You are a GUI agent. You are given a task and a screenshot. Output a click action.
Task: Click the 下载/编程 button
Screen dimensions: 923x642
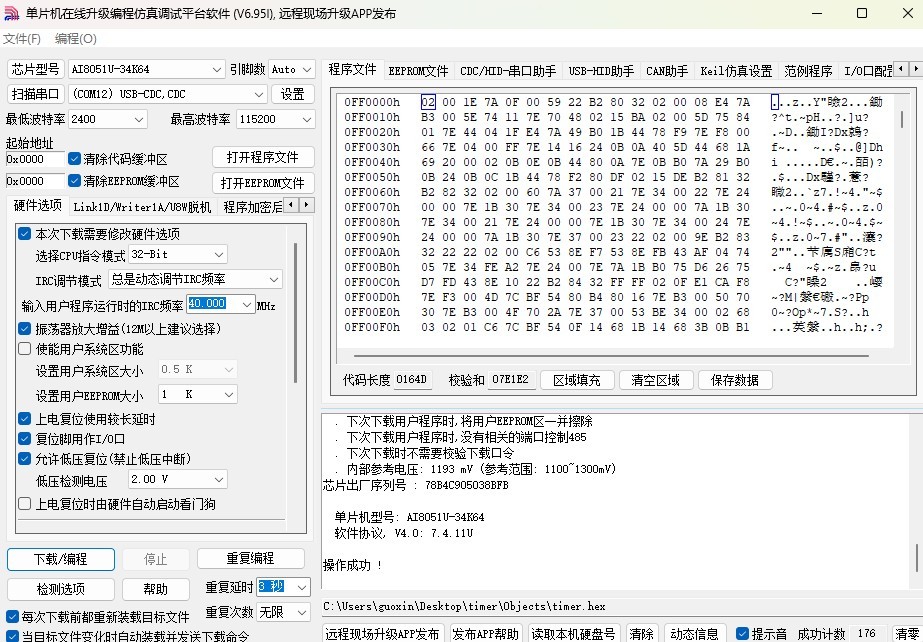click(x=61, y=559)
